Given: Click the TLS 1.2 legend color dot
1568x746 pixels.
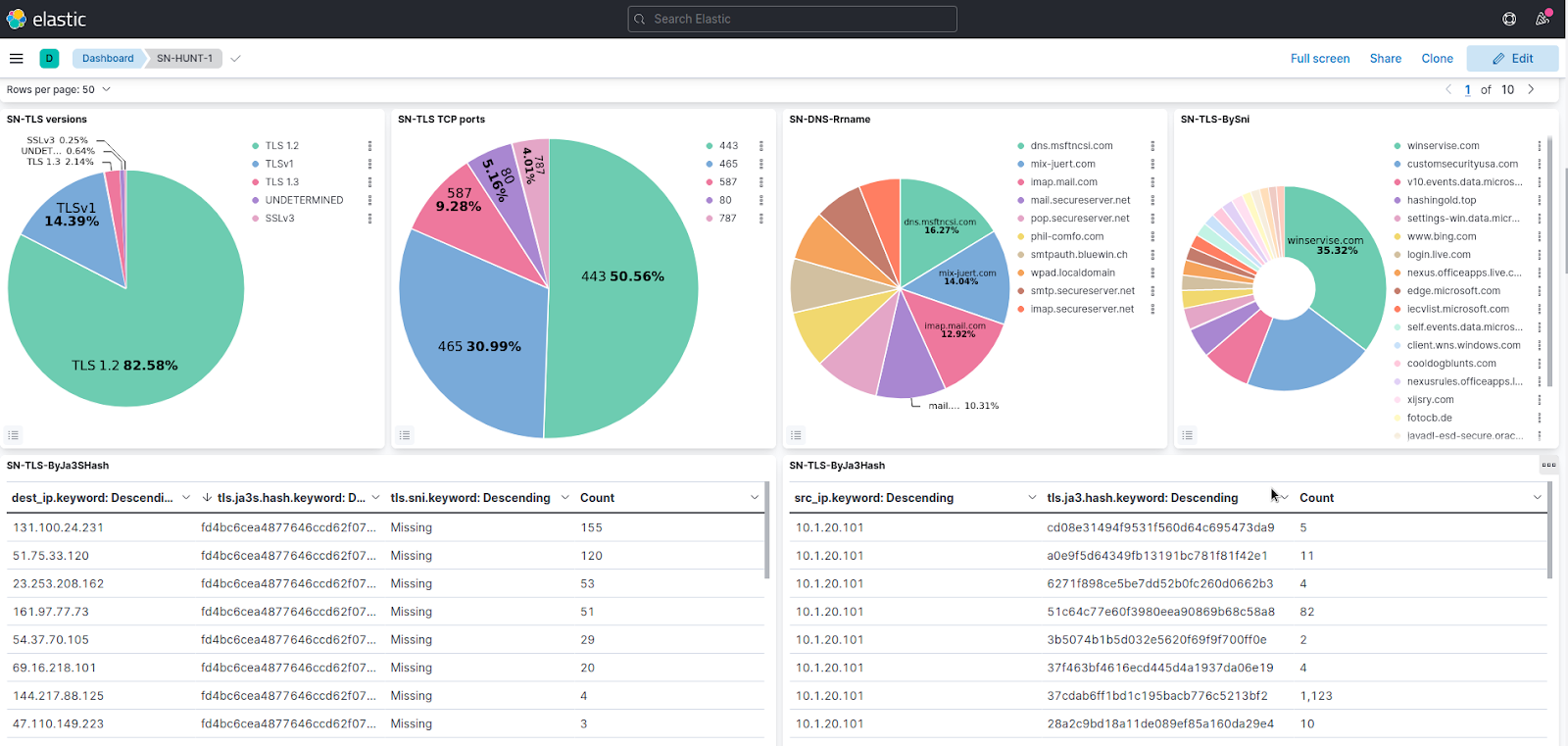Looking at the screenshot, I should (x=255, y=146).
